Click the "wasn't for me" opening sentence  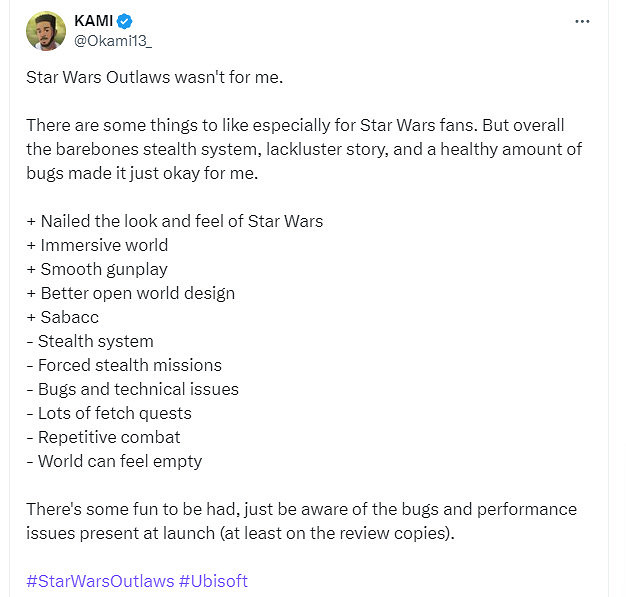point(155,77)
